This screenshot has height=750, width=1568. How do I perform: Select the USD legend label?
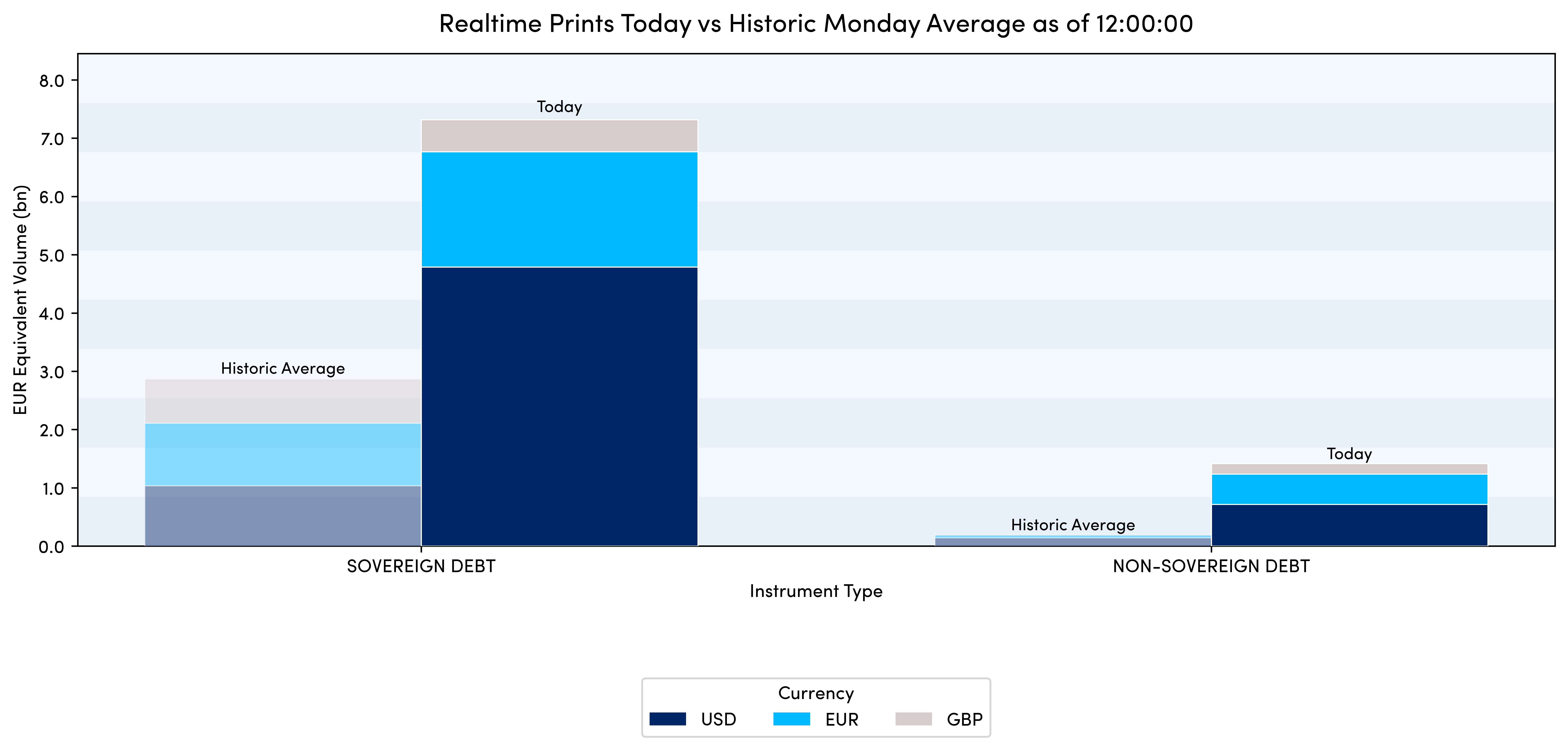pos(718,719)
